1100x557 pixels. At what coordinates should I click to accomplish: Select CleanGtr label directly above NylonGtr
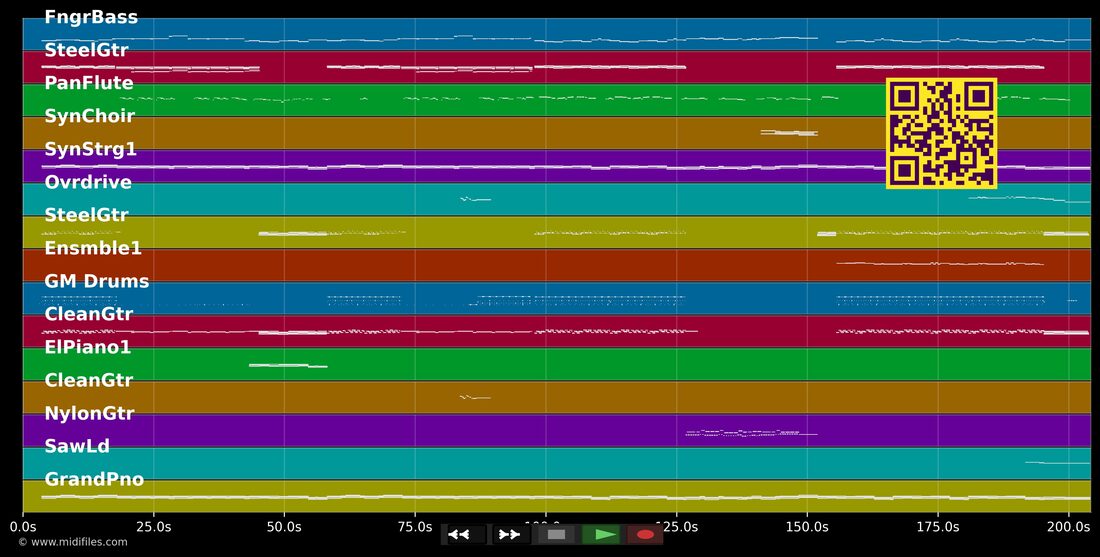(x=88, y=380)
